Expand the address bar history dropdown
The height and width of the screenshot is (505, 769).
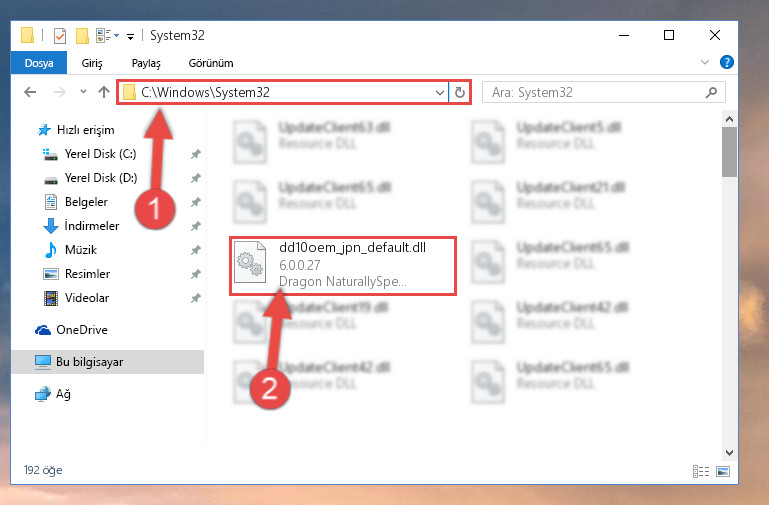[x=439, y=93]
